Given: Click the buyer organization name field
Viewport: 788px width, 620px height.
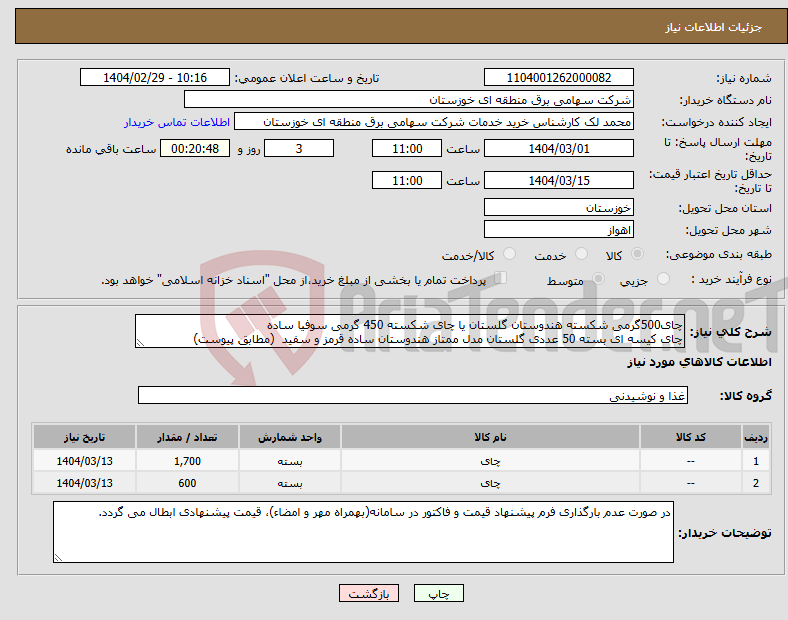Looking at the screenshot, I should click(x=409, y=99).
